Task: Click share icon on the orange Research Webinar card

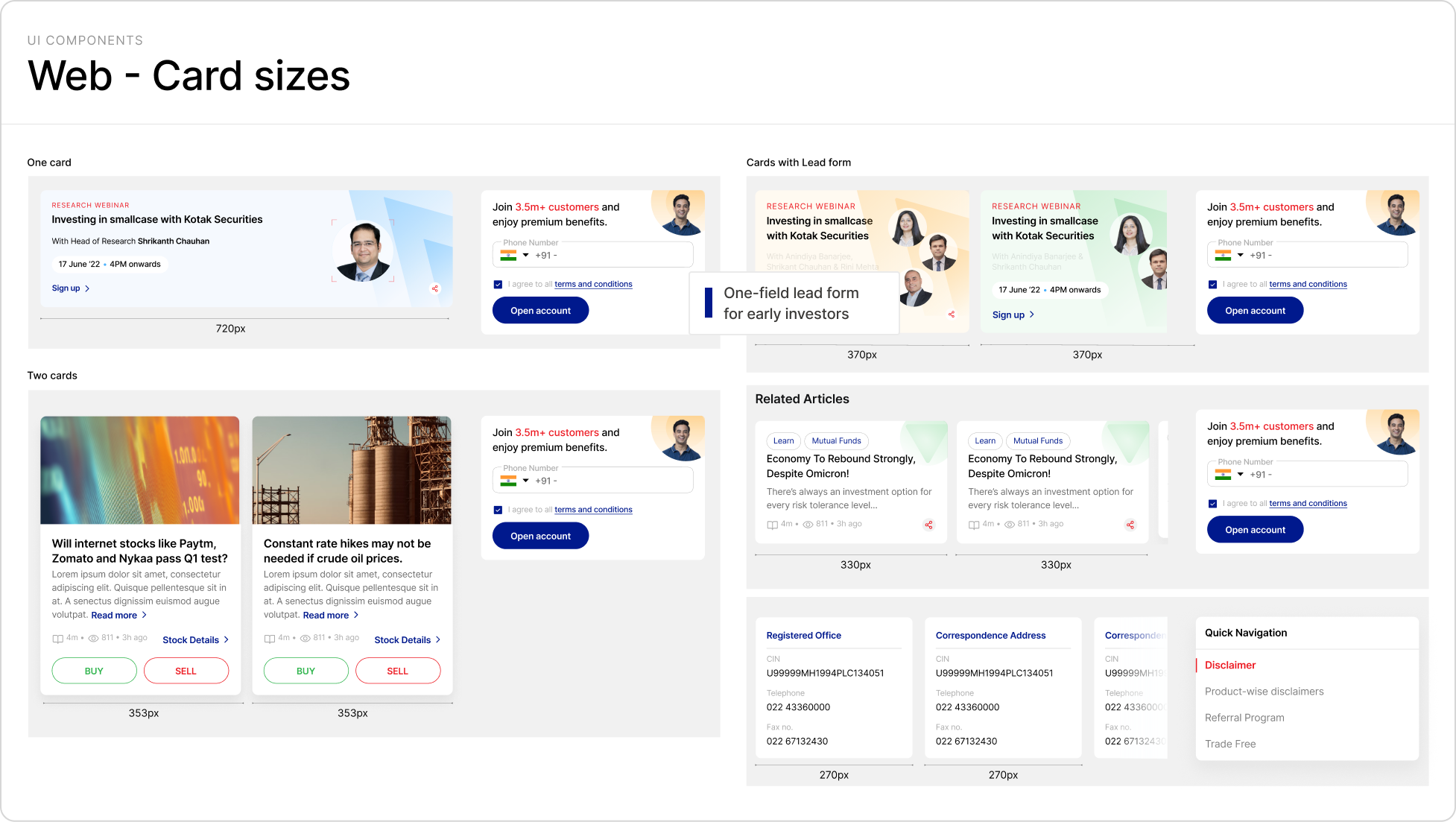Action: click(952, 314)
